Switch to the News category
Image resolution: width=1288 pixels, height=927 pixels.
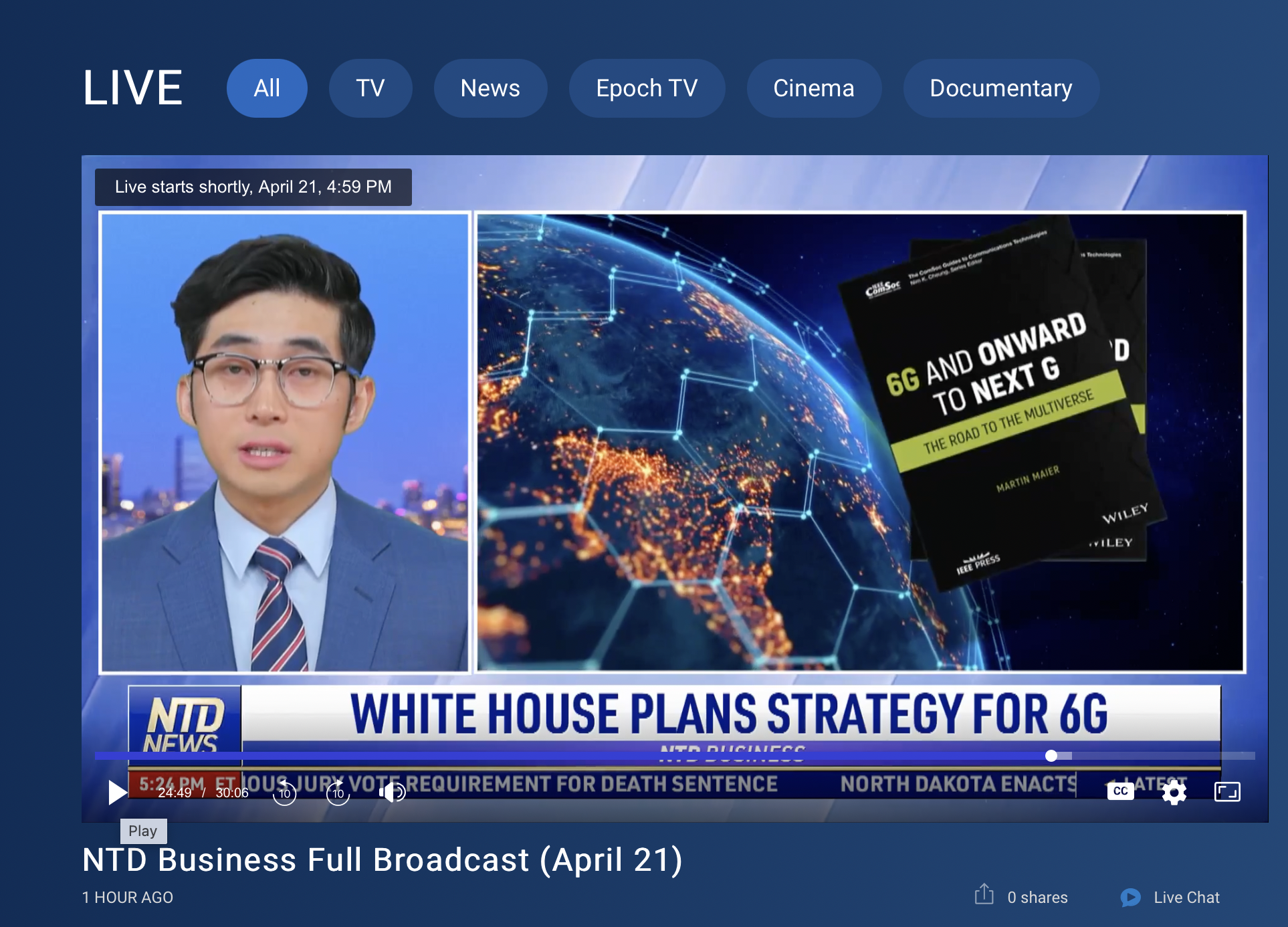tap(490, 88)
